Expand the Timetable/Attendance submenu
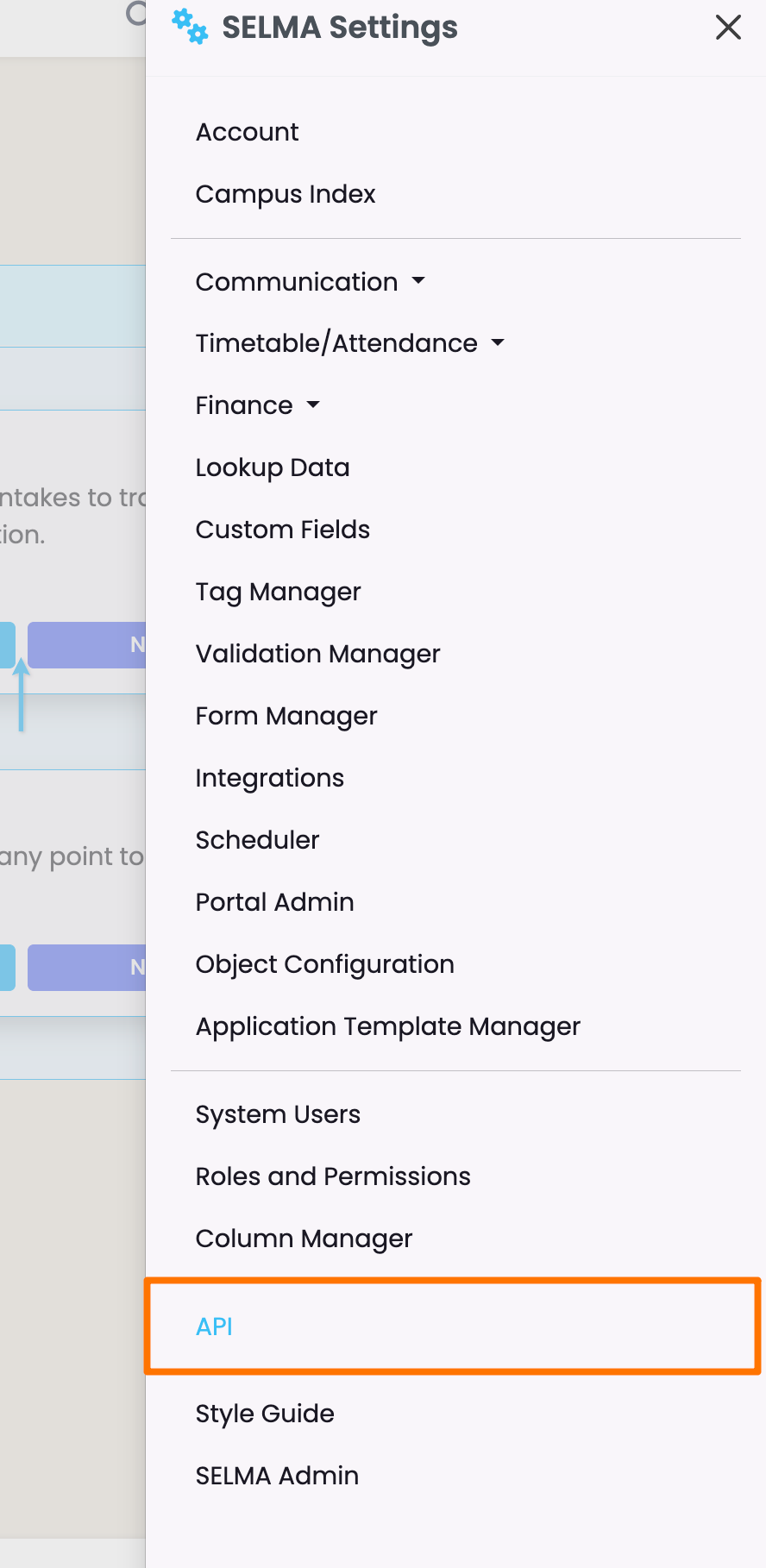 tap(349, 343)
